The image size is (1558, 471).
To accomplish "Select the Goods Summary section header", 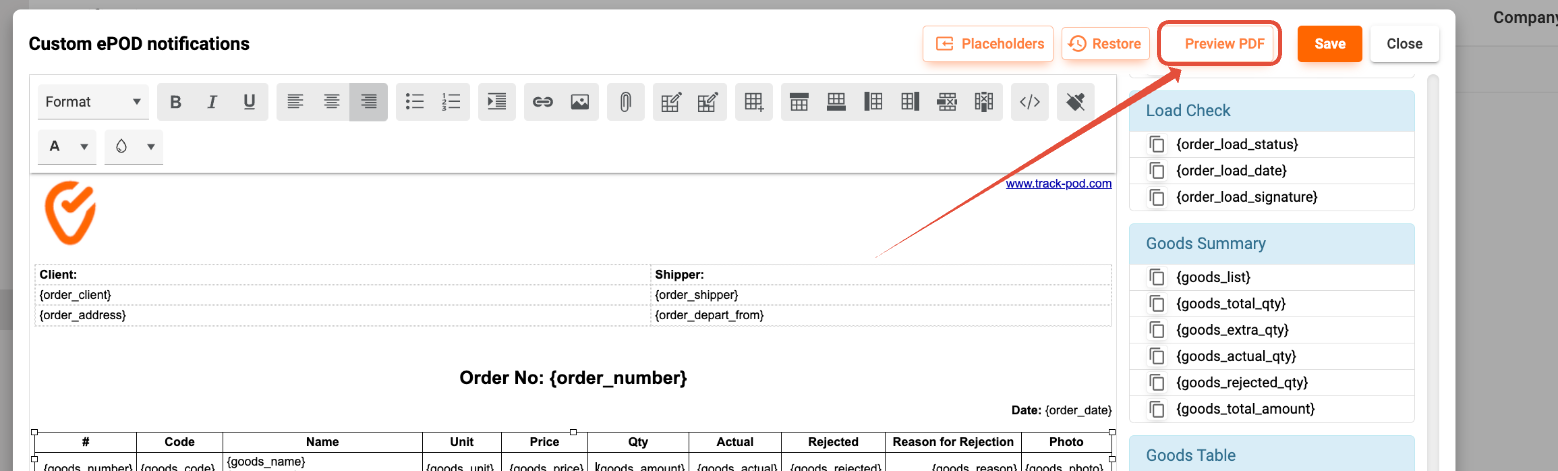I will tap(1272, 244).
